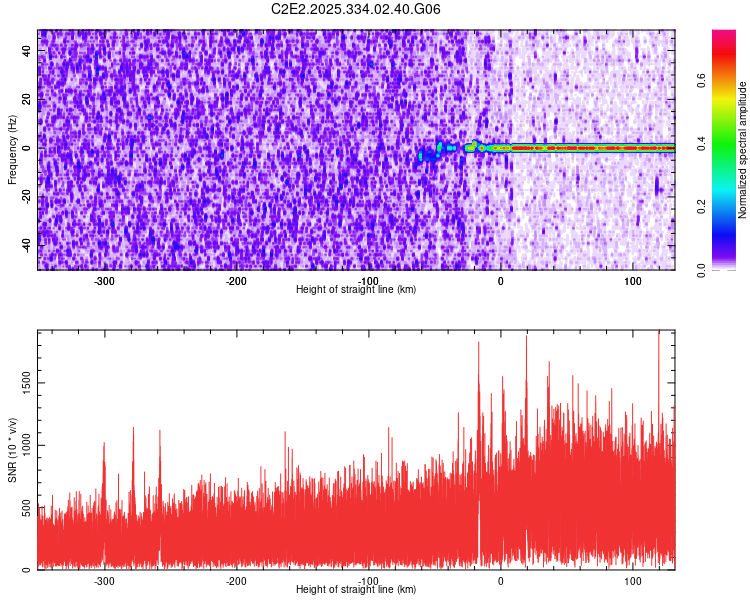
Task: Click the 1500 tick on SNR axis
Action: coord(22,382)
